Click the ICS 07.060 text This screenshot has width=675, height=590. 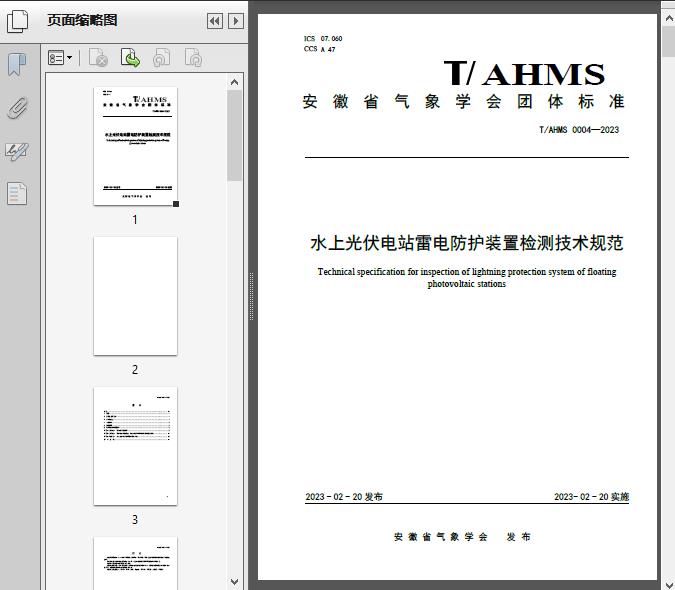coord(323,39)
